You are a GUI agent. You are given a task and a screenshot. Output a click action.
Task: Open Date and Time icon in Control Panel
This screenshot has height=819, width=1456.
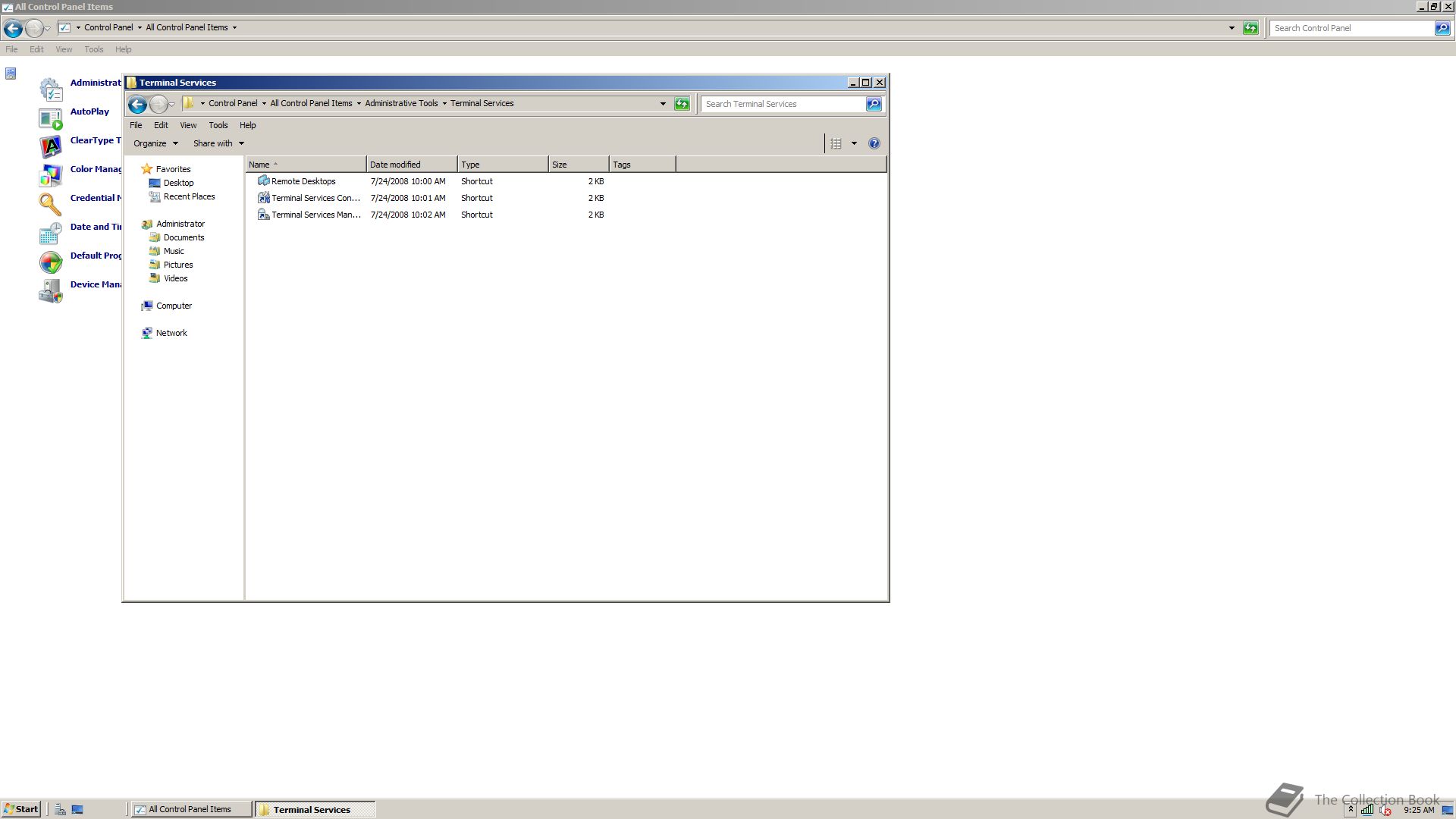pos(51,233)
